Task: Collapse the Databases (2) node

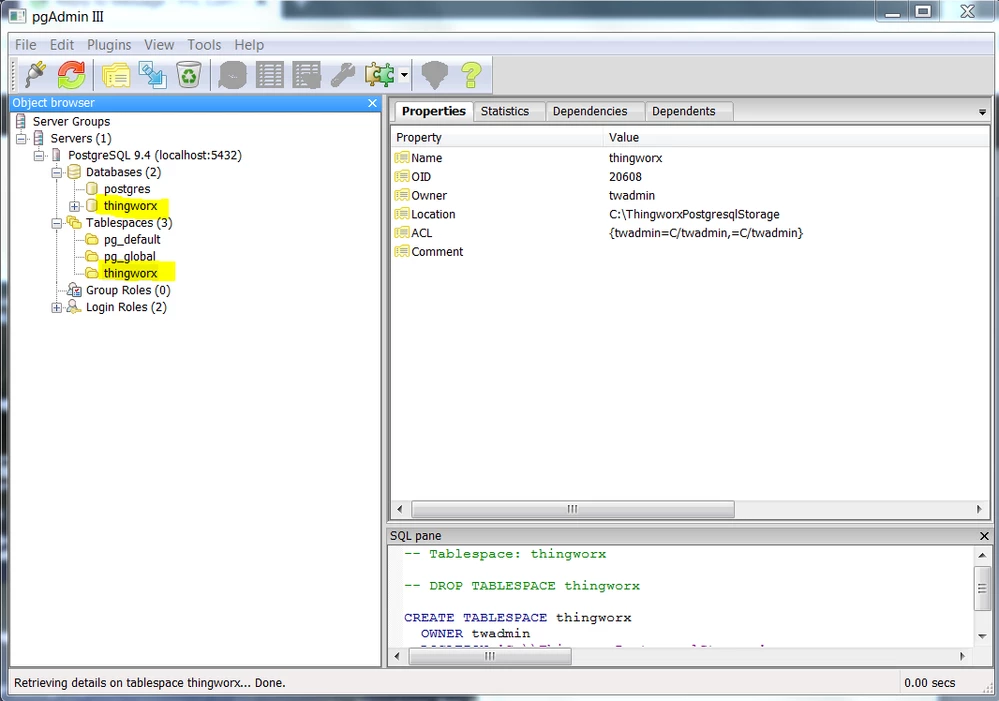Action: [x=57, y=172]
